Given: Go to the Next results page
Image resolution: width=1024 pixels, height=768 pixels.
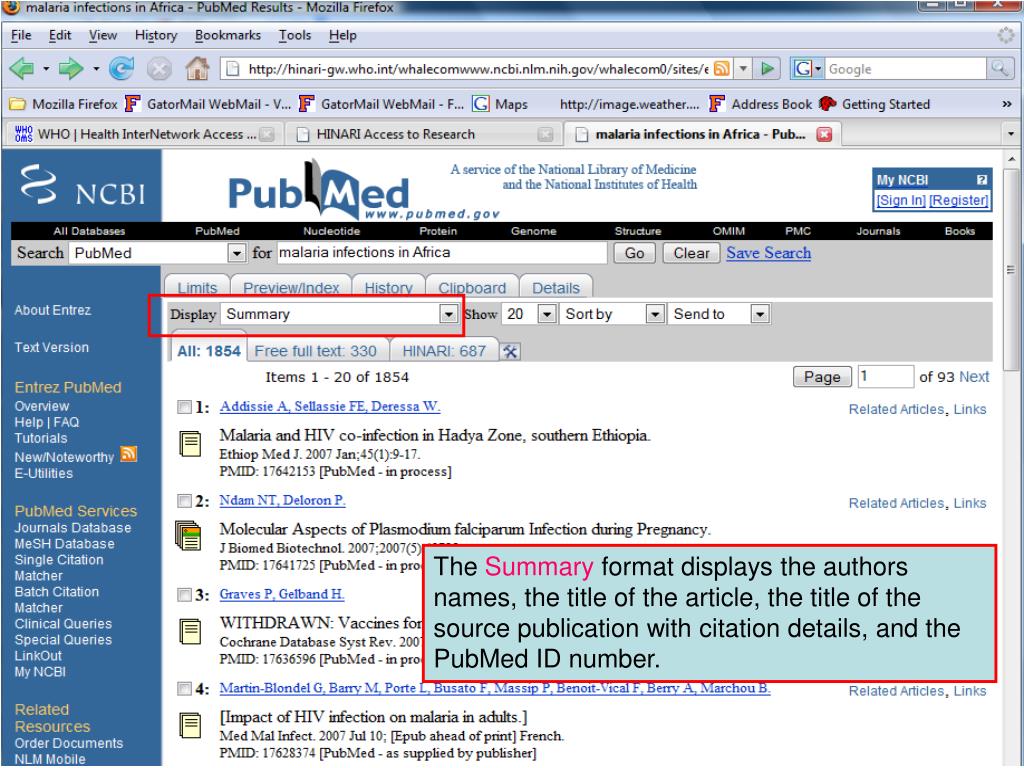Looking at the screenshot, I should [x=974, y=377].
